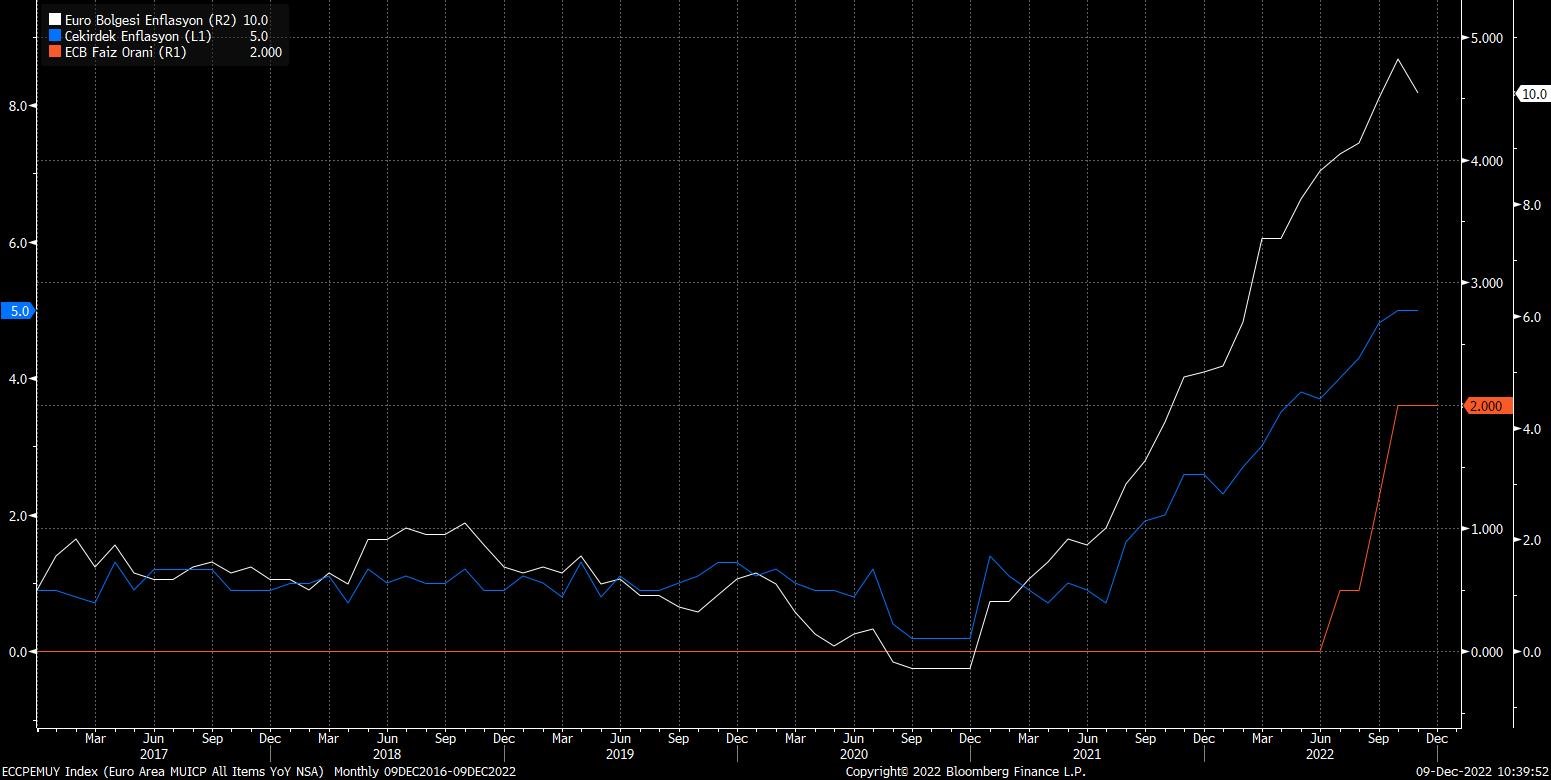Click the blue Cekirdek Enflasyon legend swatch

55,36
